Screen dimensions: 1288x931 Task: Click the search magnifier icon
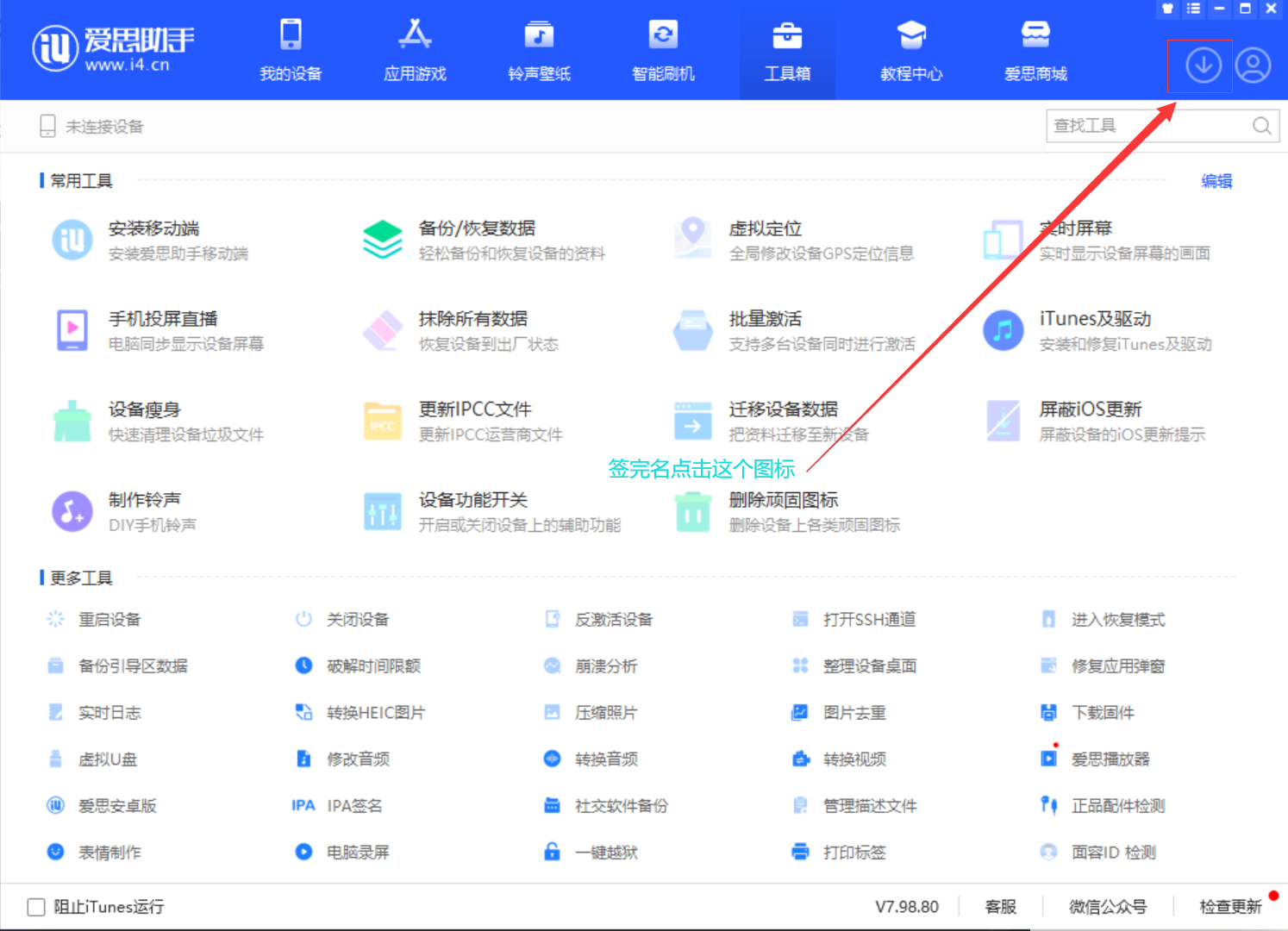coord(1261,126)
